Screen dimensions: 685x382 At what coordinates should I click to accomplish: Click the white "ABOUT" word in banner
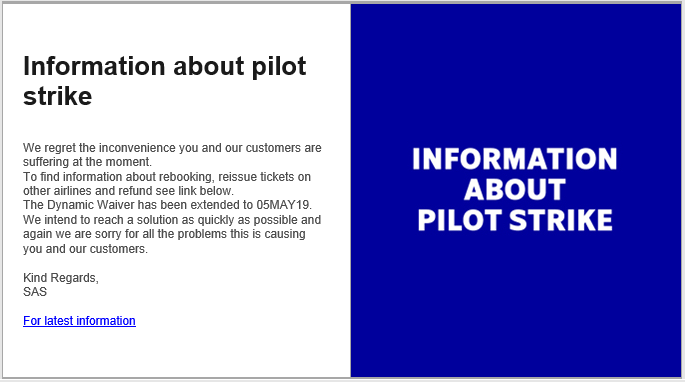tap(515, 189)
